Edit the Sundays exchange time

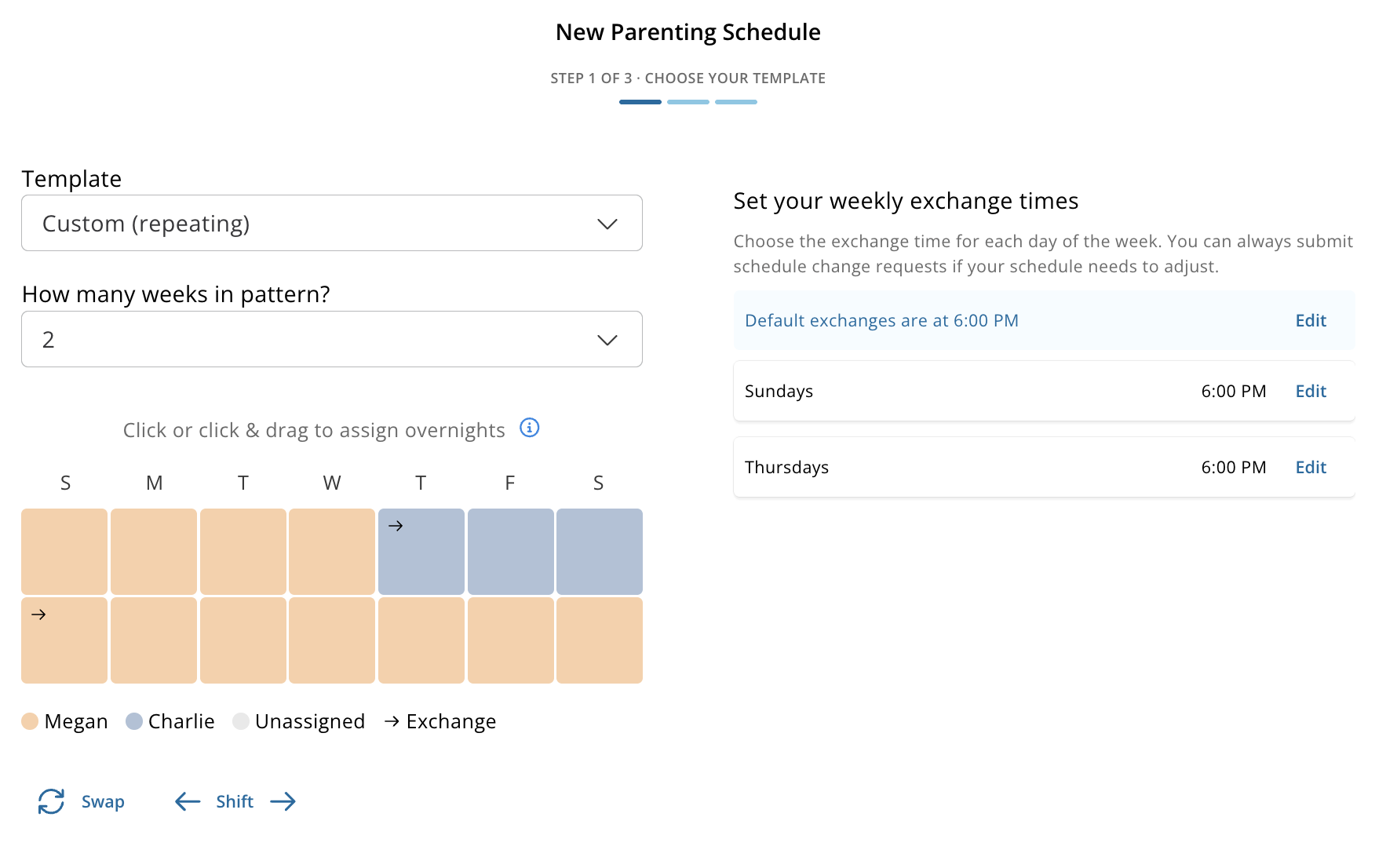pyautogui.click(x=1311, y=391)
